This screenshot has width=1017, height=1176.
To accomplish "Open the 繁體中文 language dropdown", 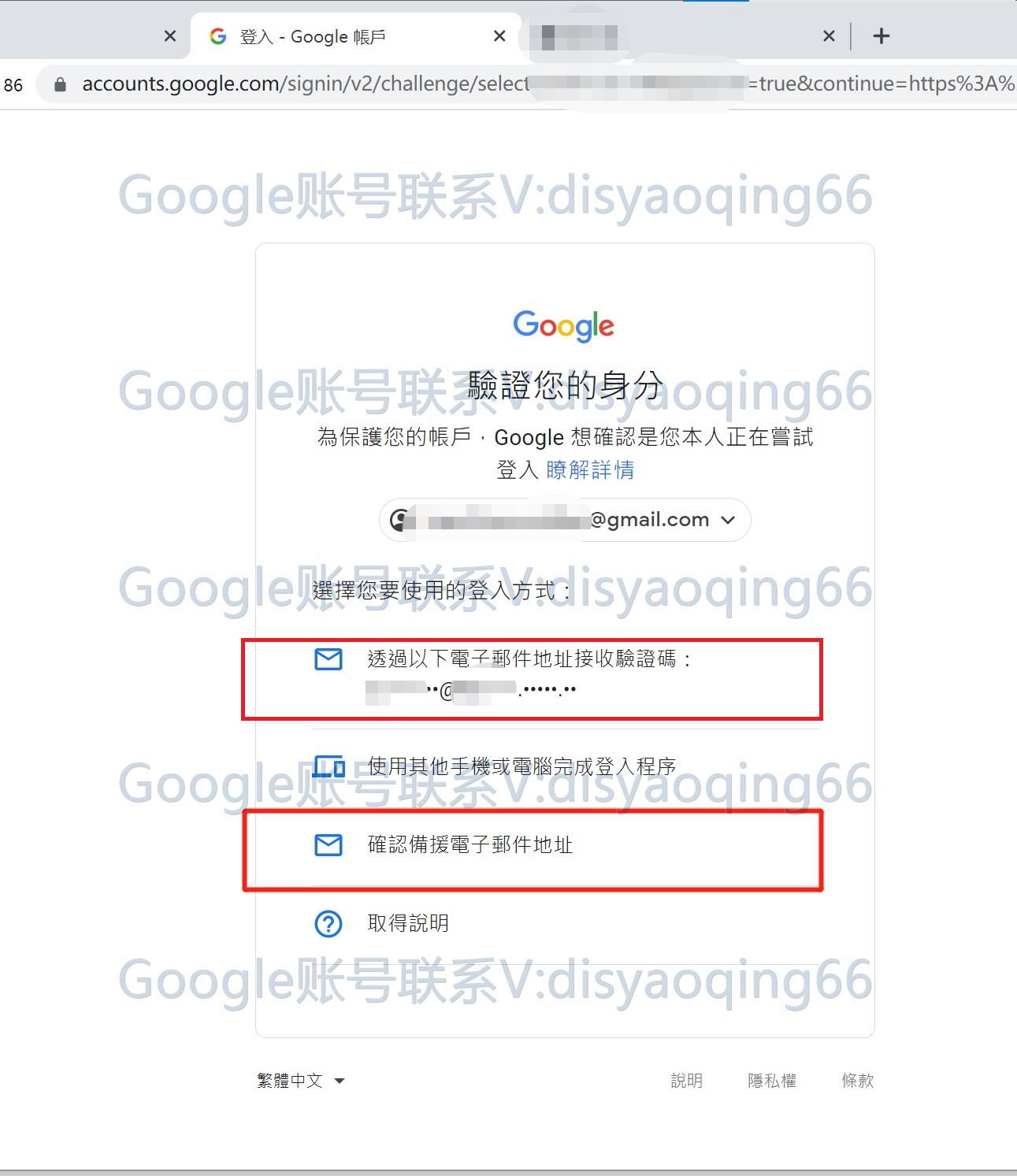I will [301, 1081].
